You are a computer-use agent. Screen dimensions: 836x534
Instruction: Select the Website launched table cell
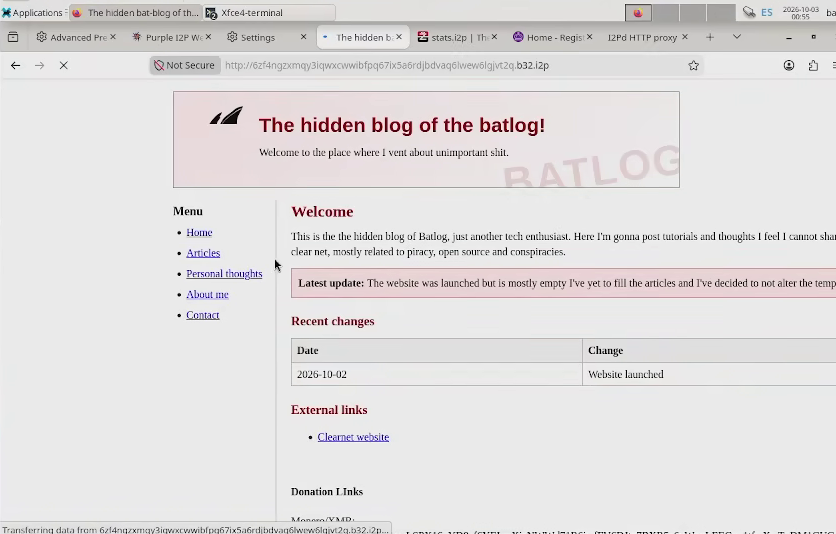(x=709, y=374)
